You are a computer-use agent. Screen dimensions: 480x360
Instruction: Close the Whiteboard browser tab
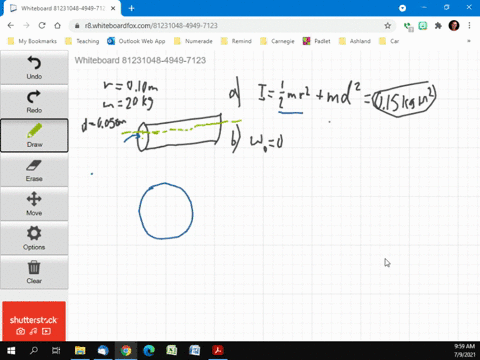[113, 8]
